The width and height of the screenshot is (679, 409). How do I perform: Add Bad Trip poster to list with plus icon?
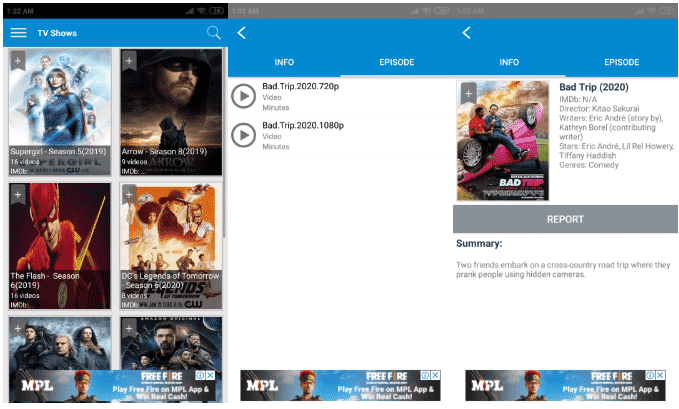point(468,94)
